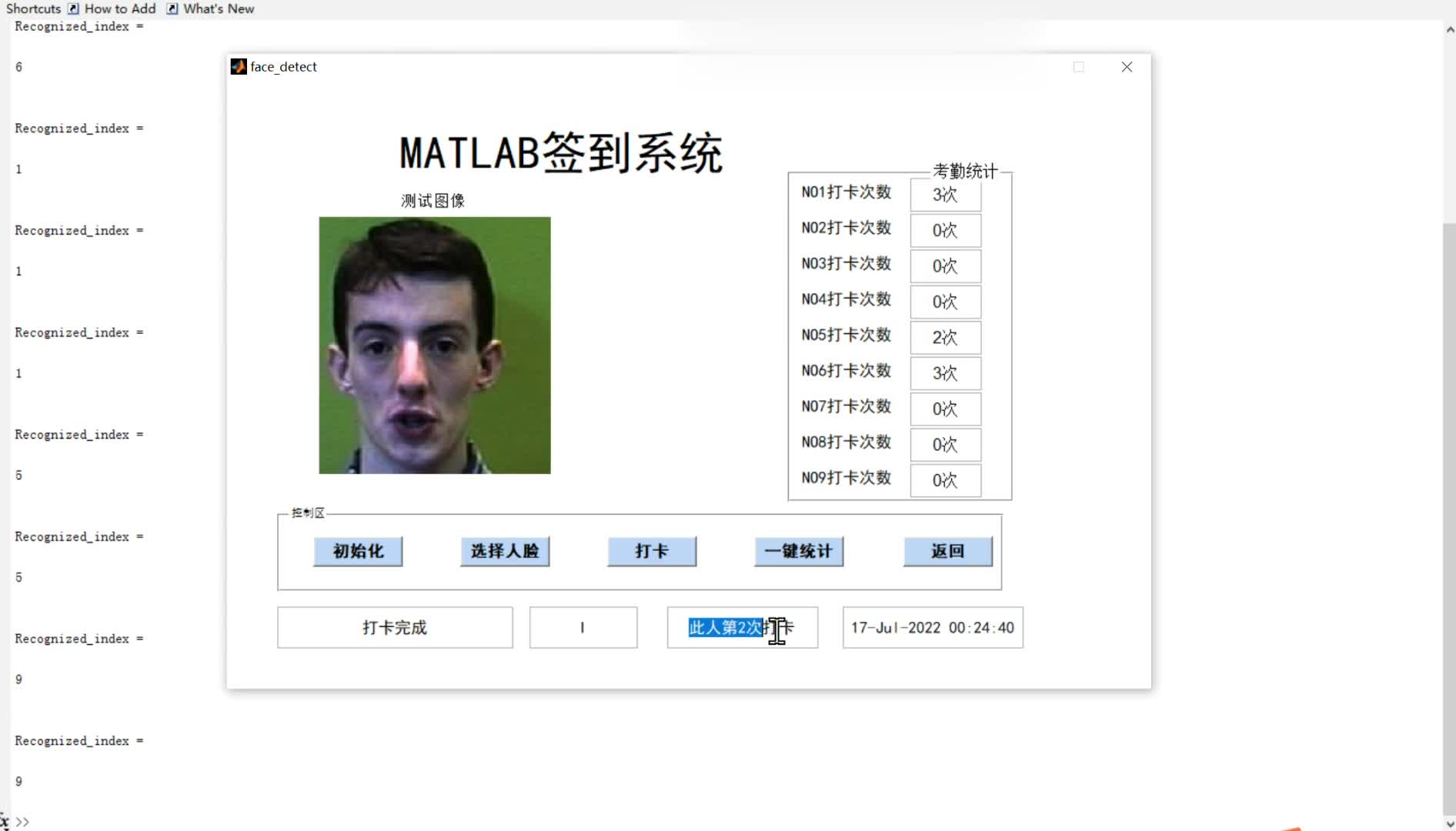Screen dimensions: 1456x831
Task: Click the NO1打卡次数 label
Action: (847, 192)
